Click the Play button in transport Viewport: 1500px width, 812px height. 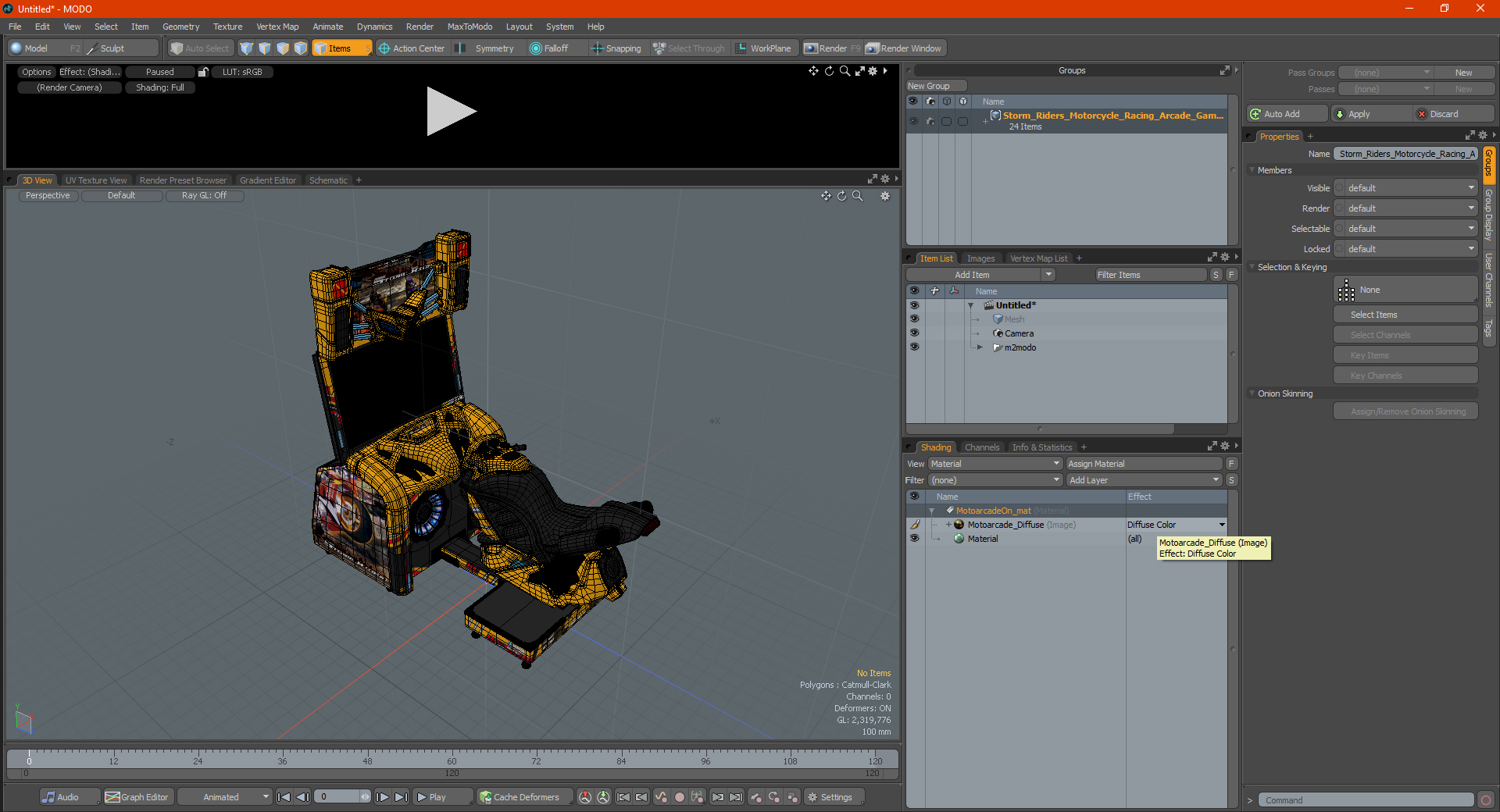click(x=442, y=797)
